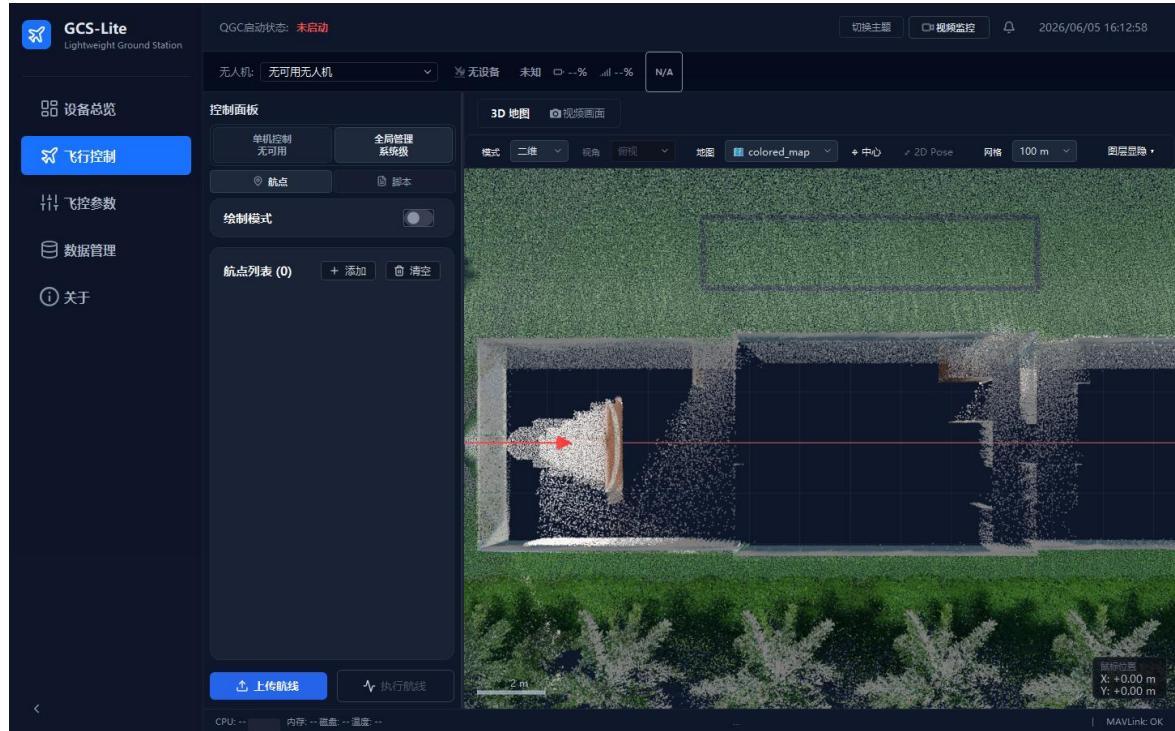Click the red arrow marker on map
Image resolution: width=1175 pixels, height=731 pixels.
(564, 442)
